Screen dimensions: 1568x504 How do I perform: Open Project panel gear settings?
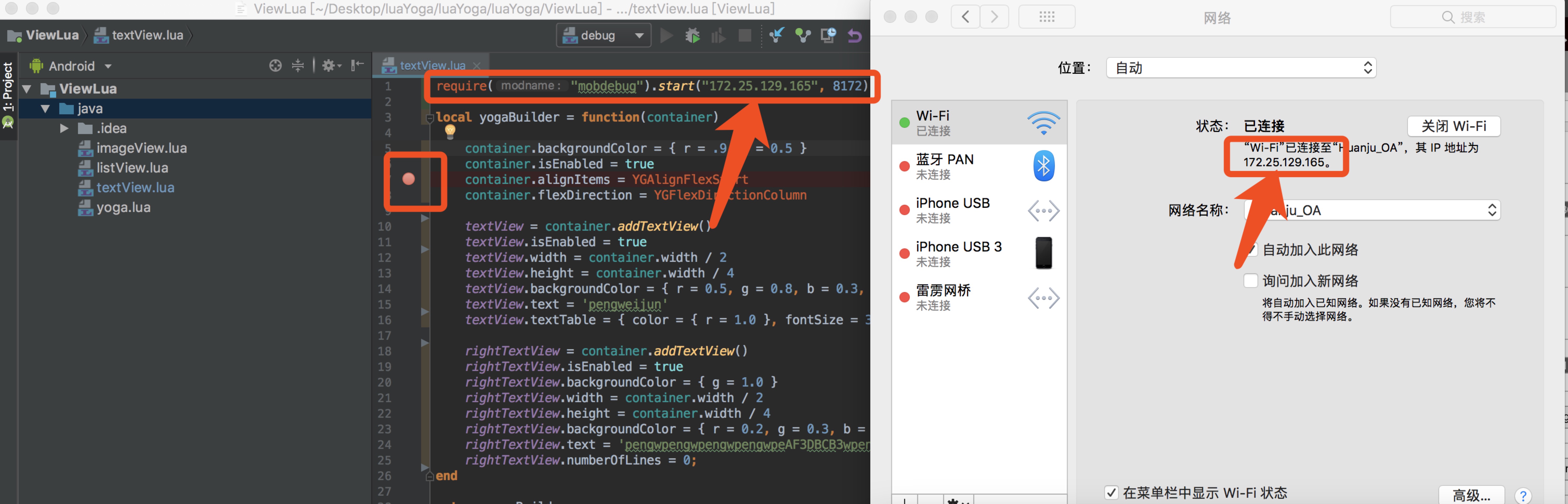(330, 66)
